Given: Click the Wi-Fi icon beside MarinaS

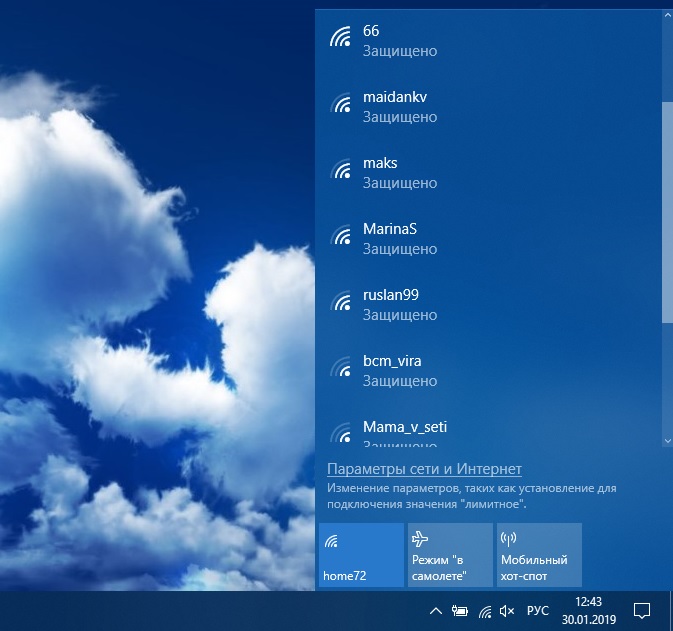Looking at the screenshot, I should [340, 235].
